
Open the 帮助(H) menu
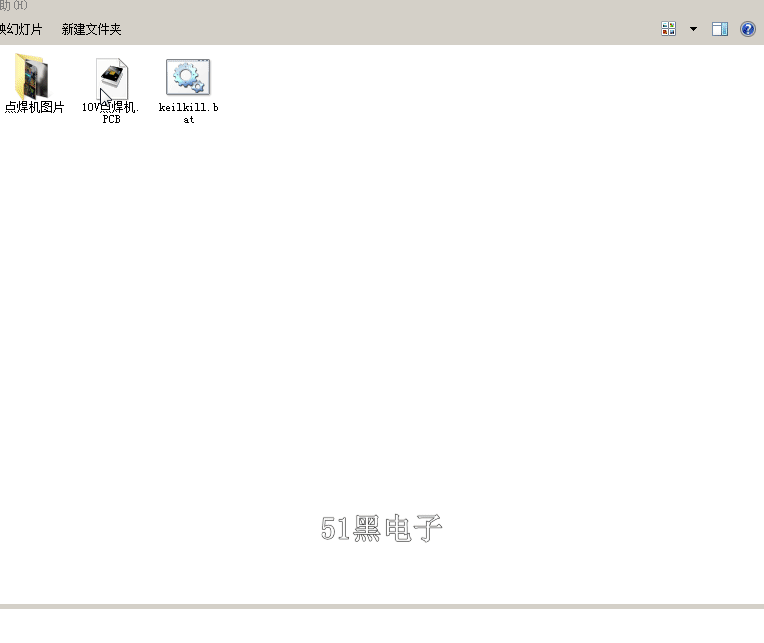[14, 5]
